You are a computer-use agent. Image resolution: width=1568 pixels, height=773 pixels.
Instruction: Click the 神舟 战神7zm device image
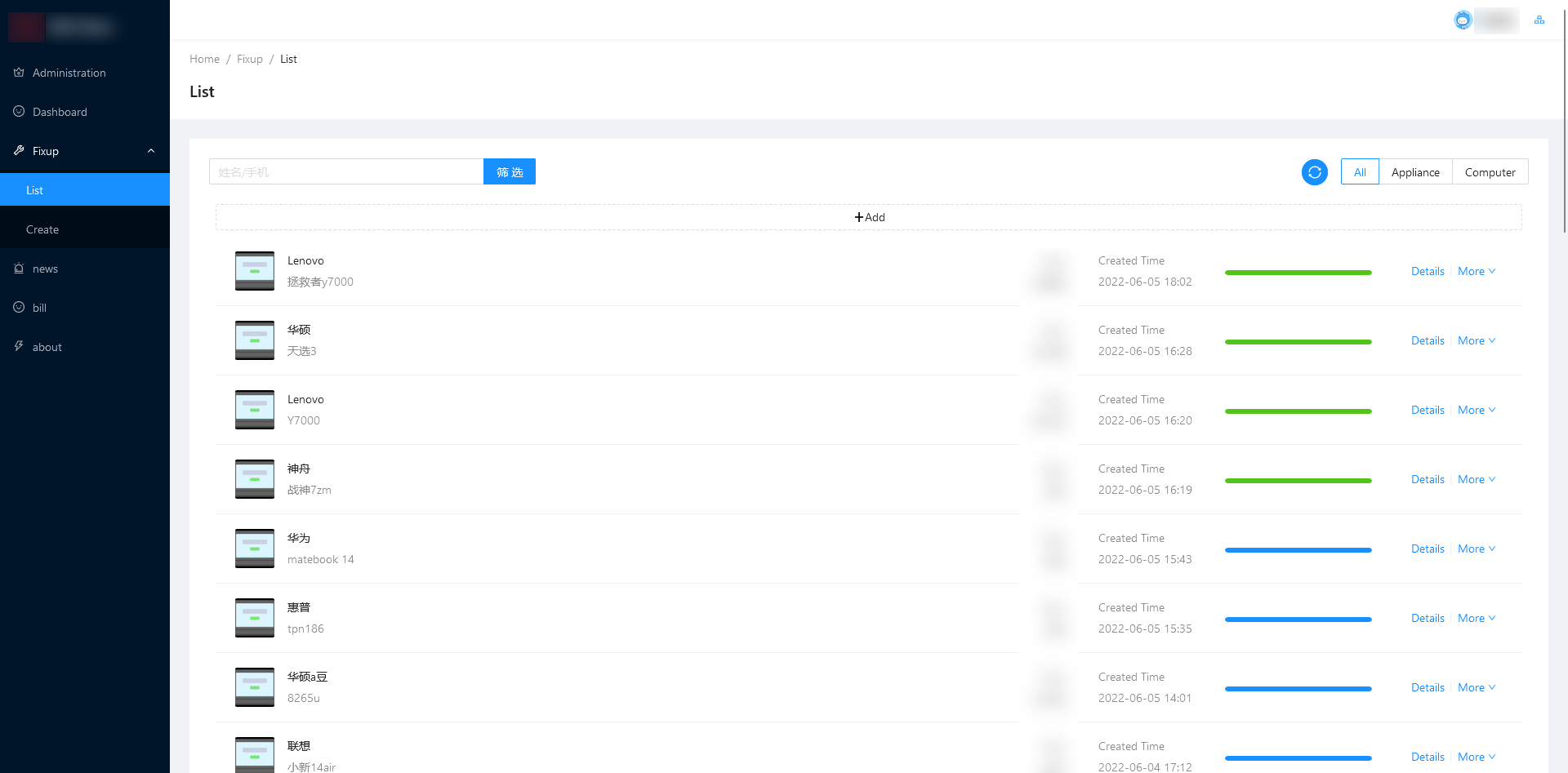[x=255, y=479]
